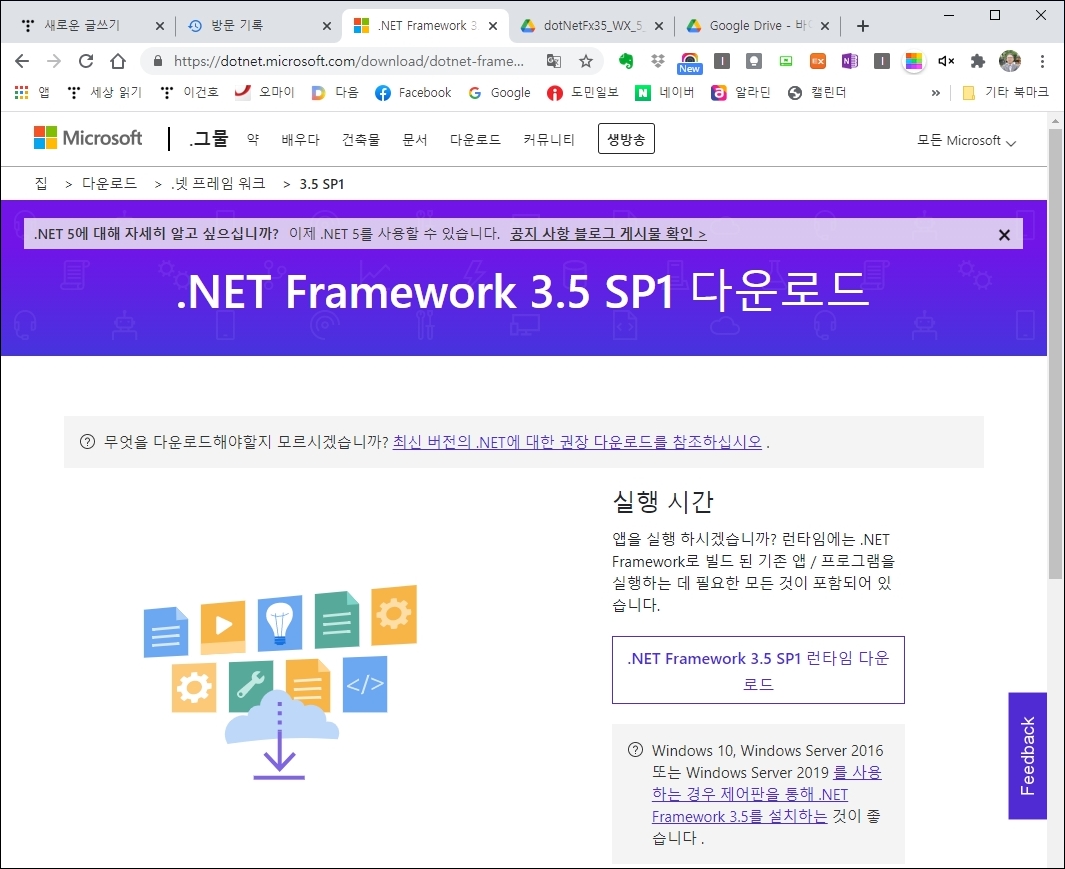The height and width of the screenshot is (869, 1065).
Task: Show hidden bookmarks with the chevron
Action: pos(935,92)
